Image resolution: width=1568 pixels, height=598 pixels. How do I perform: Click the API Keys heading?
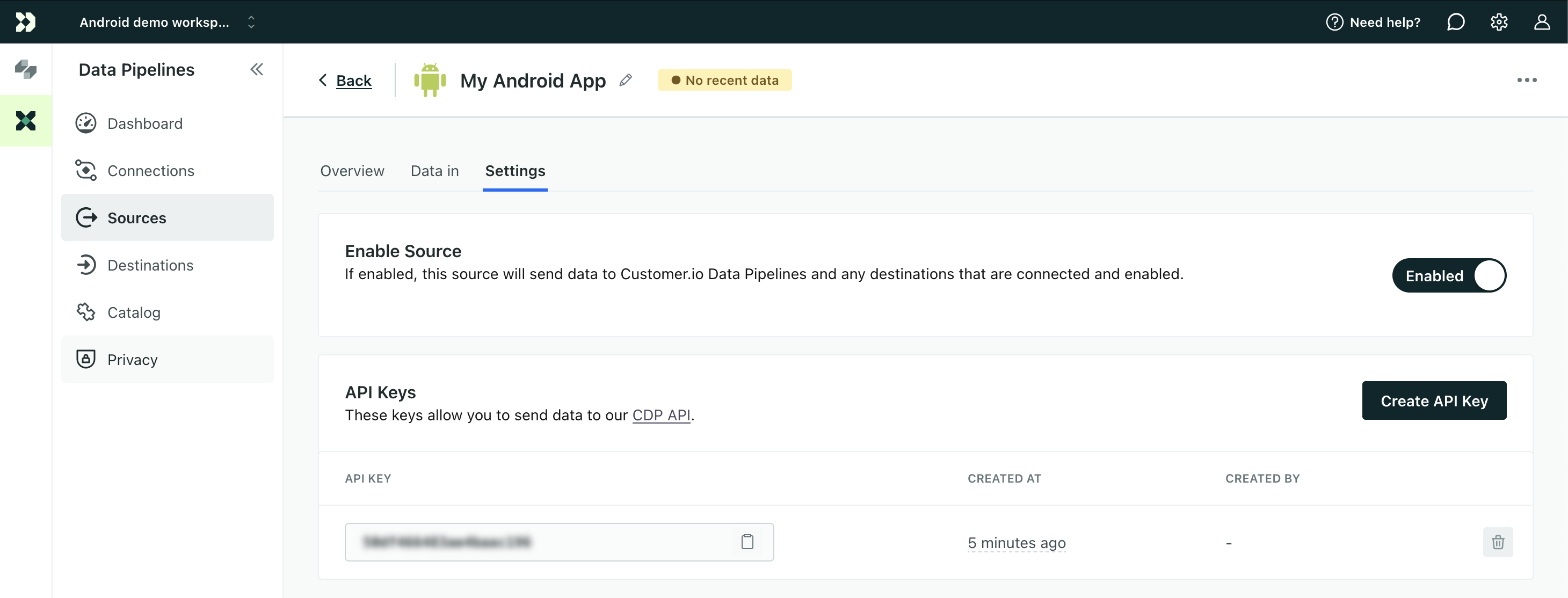pyautogui.click(x=380, y=392)
